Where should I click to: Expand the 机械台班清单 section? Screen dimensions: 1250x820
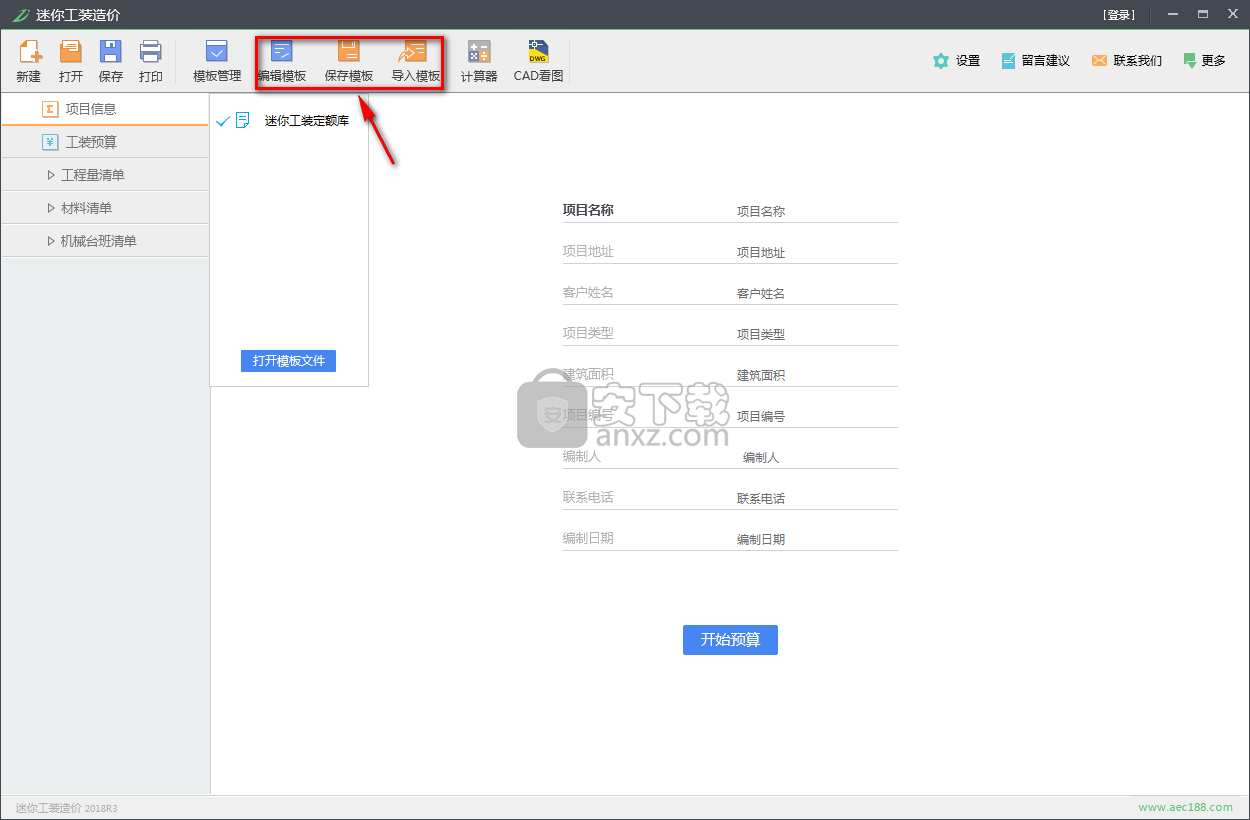[105, 241]
